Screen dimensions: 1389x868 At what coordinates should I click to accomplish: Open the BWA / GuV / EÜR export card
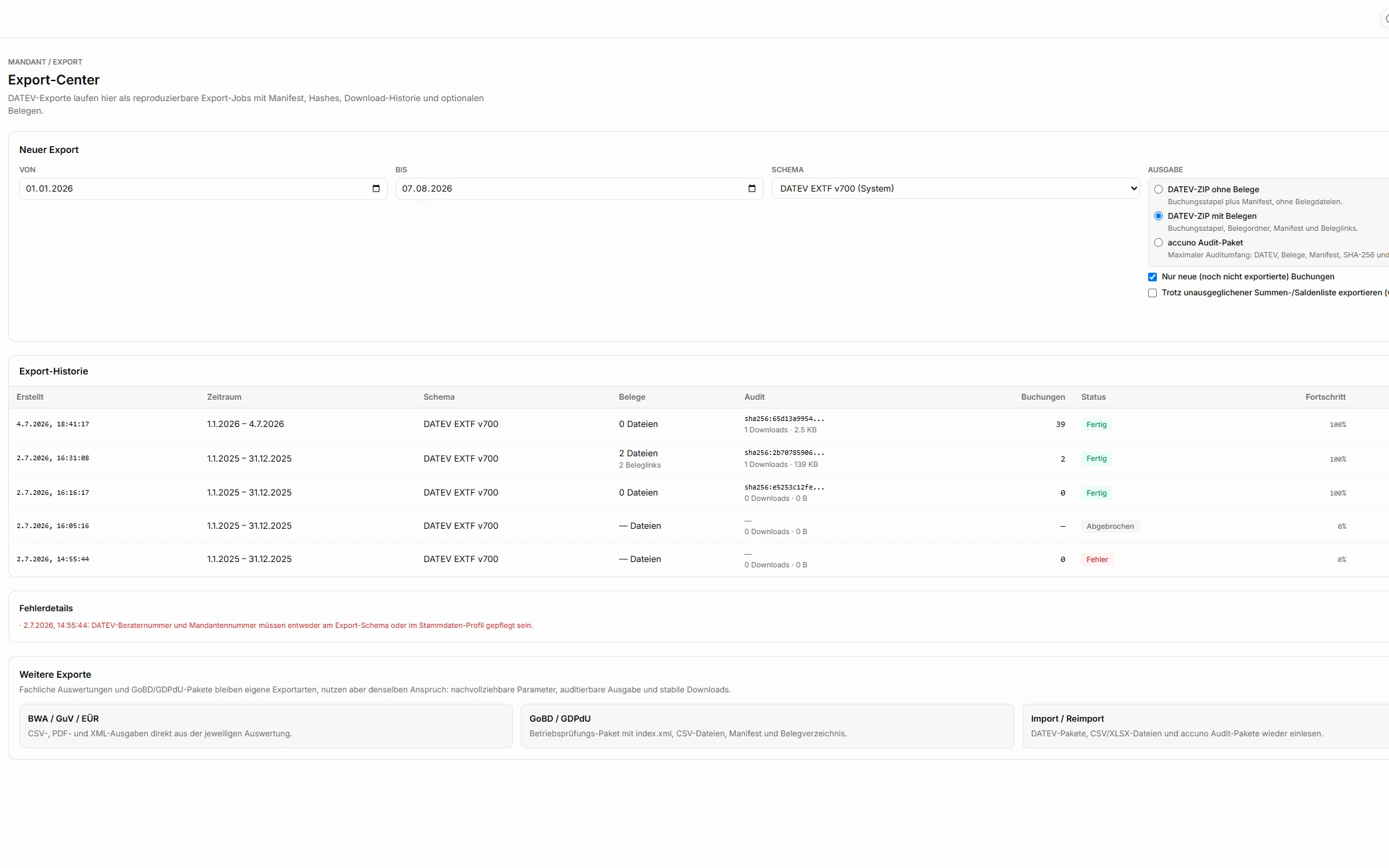(265, 726)
